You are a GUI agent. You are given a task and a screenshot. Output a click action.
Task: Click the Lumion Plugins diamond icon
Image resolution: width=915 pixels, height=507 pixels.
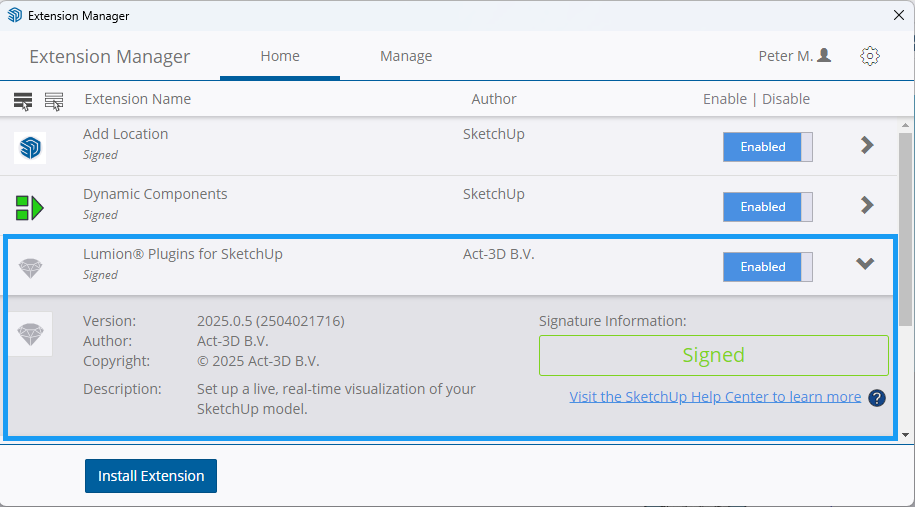31,268
